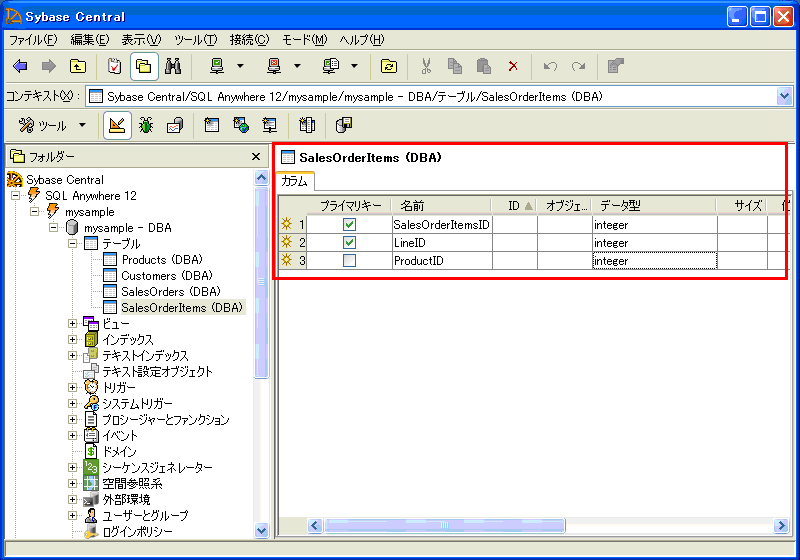
Task: Click the go up one level folder icon
Action: (77, 66)
